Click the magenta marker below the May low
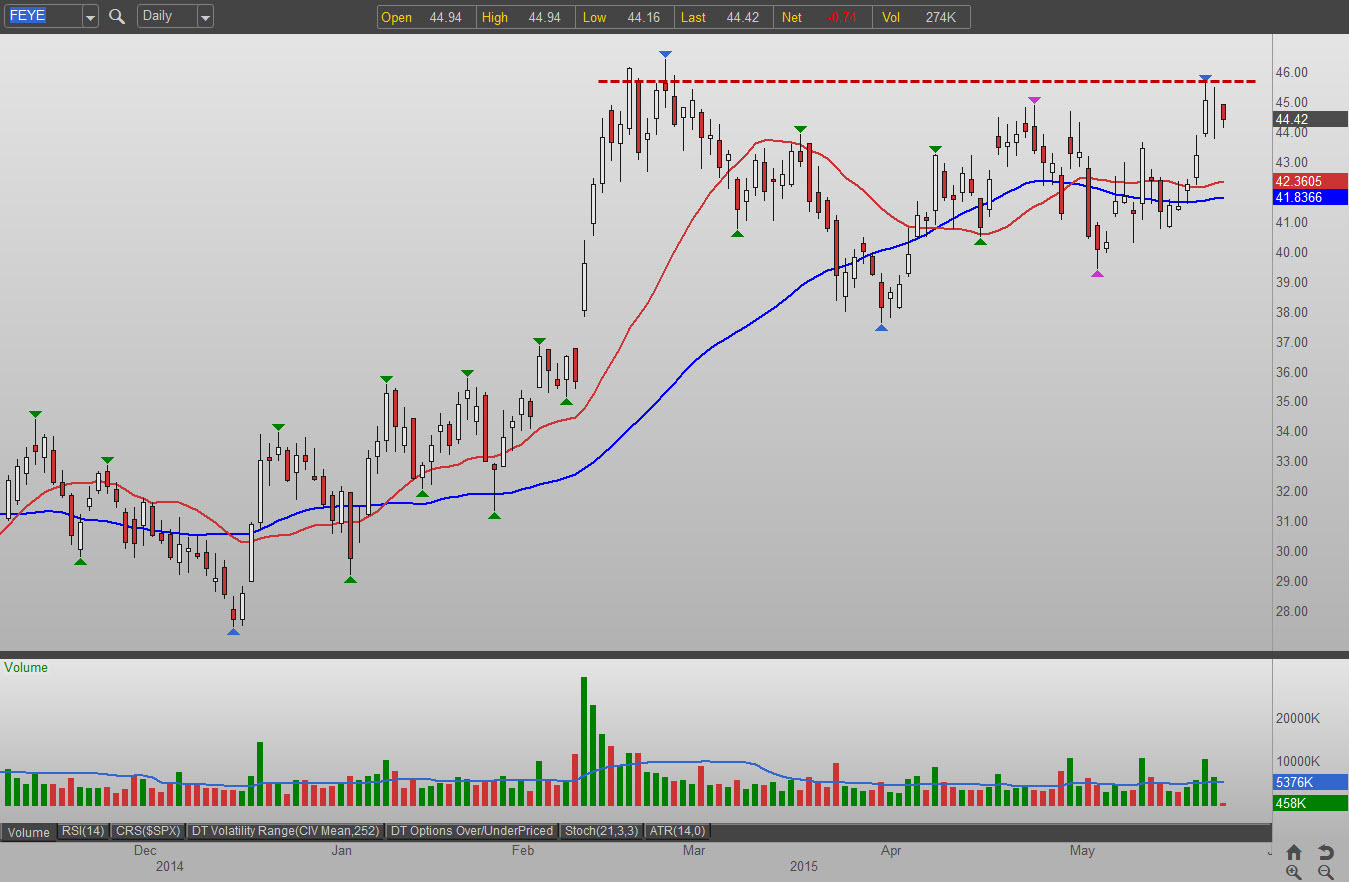The image size is (1349, 882). click(x=1097, y=273)
